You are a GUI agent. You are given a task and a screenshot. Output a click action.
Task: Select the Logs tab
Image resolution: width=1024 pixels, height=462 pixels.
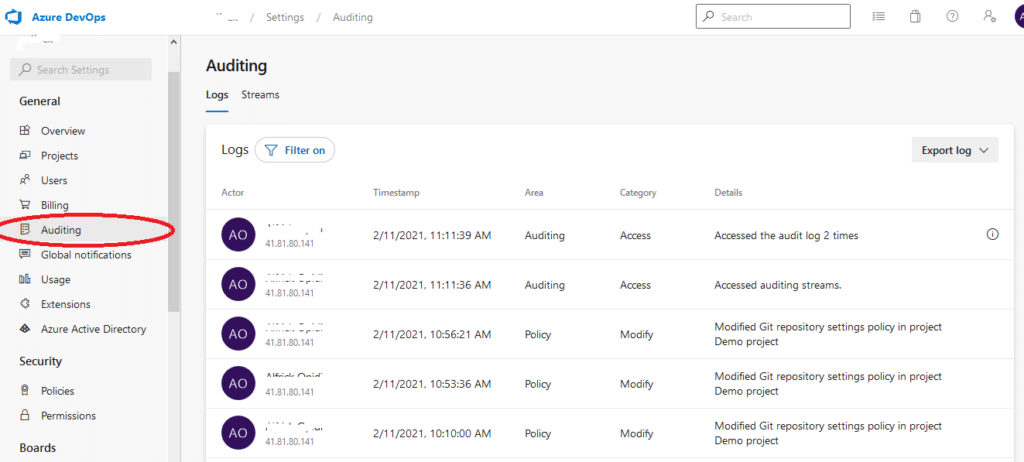(217, 95)
